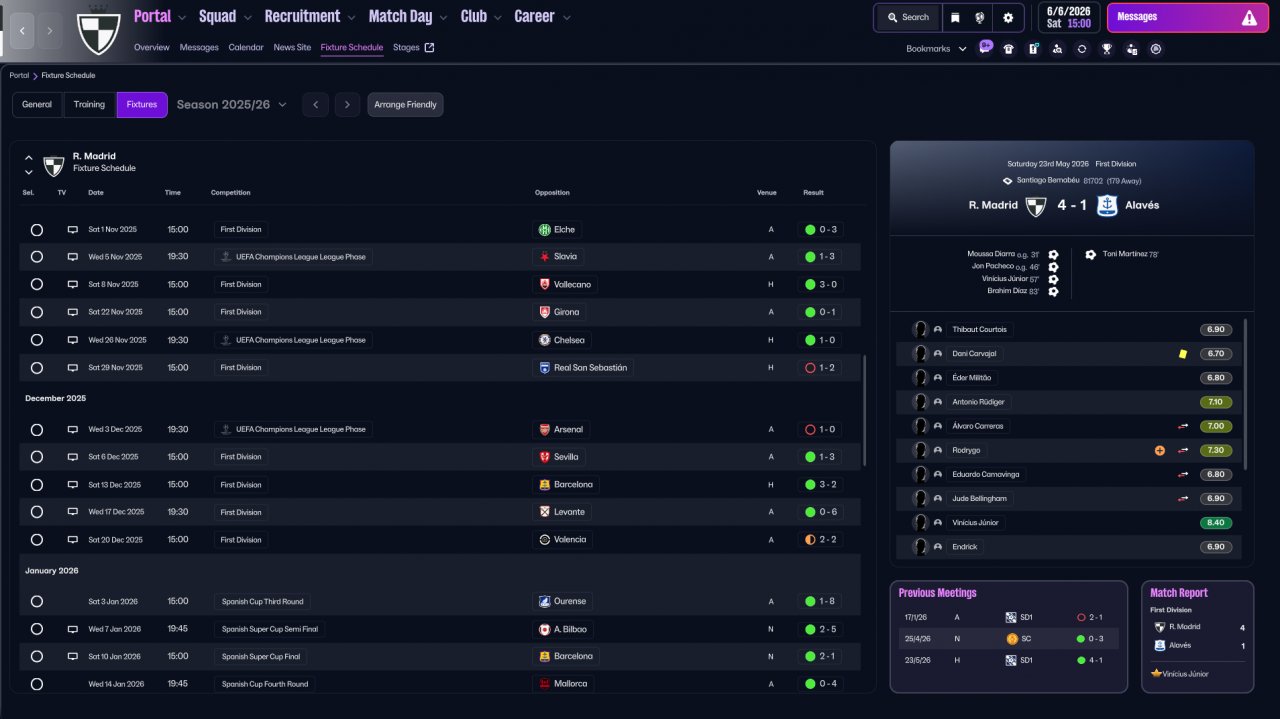Click Dani Carvajal's yellow card icon
Image resolution: width=1280 pixels, height=719 pixels.
click(x=1183, y=353)
